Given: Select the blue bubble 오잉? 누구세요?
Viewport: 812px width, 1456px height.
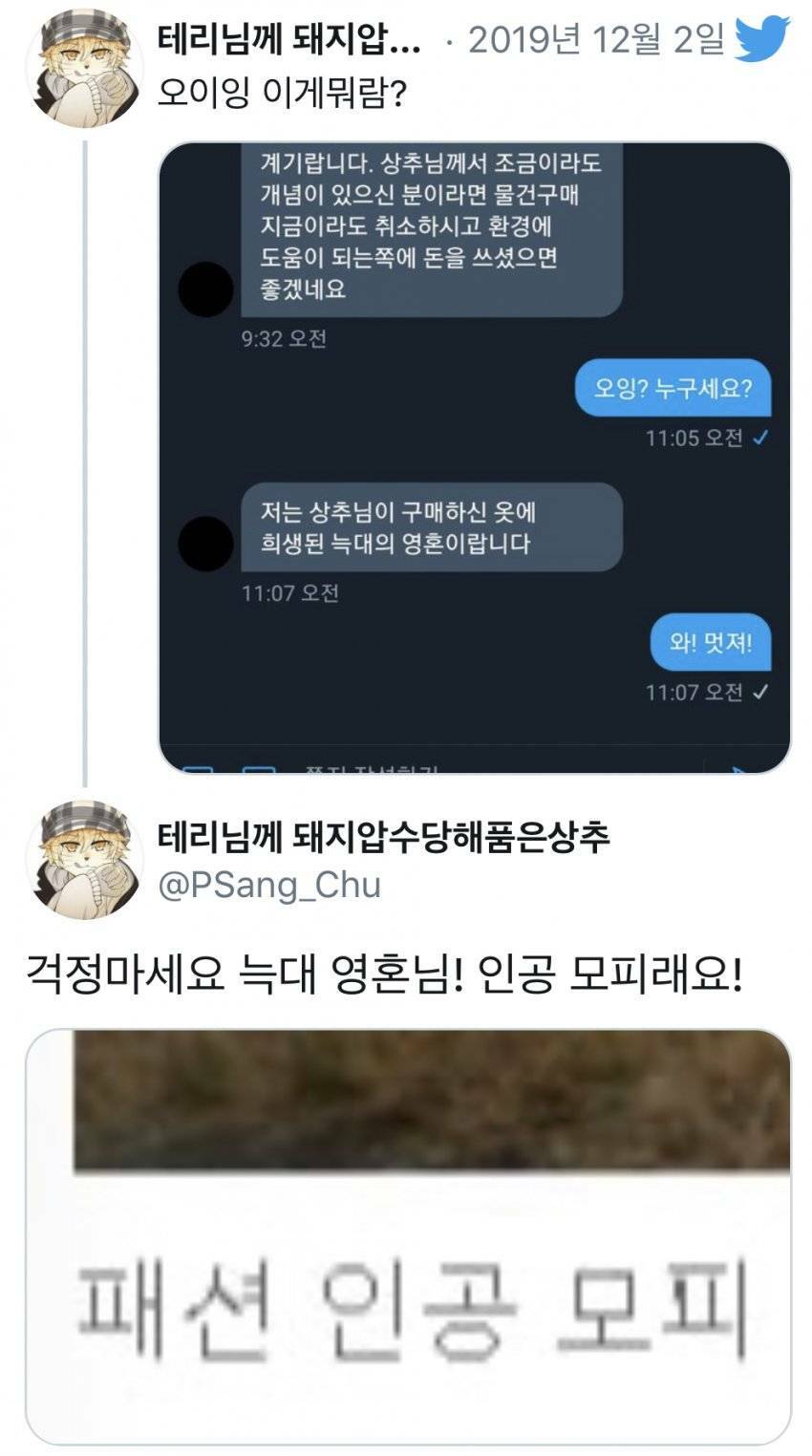Looking at the screenshot, I should (673, 388).
